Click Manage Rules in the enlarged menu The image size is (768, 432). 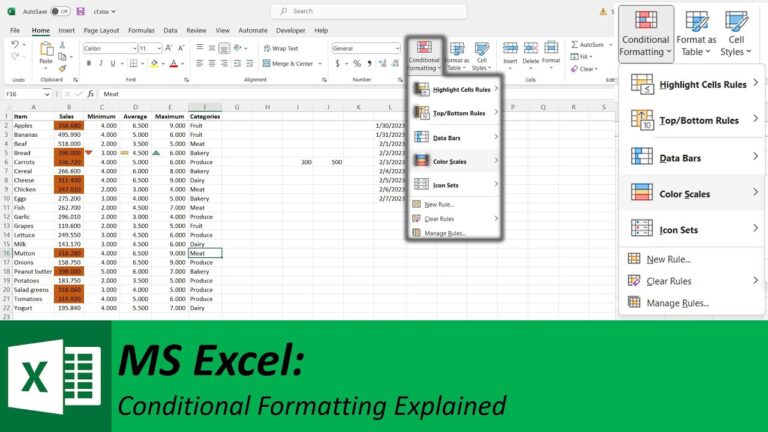pos(677,303)
